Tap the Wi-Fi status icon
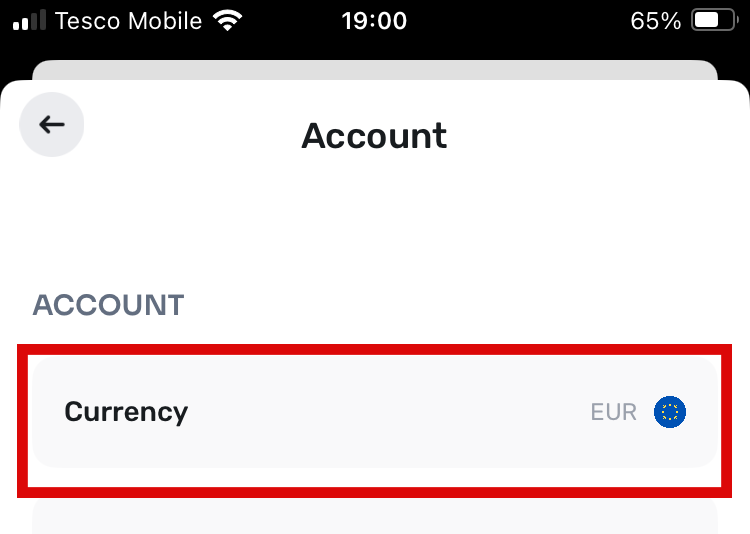Screen dimensions: 750x534 [228, 21]
